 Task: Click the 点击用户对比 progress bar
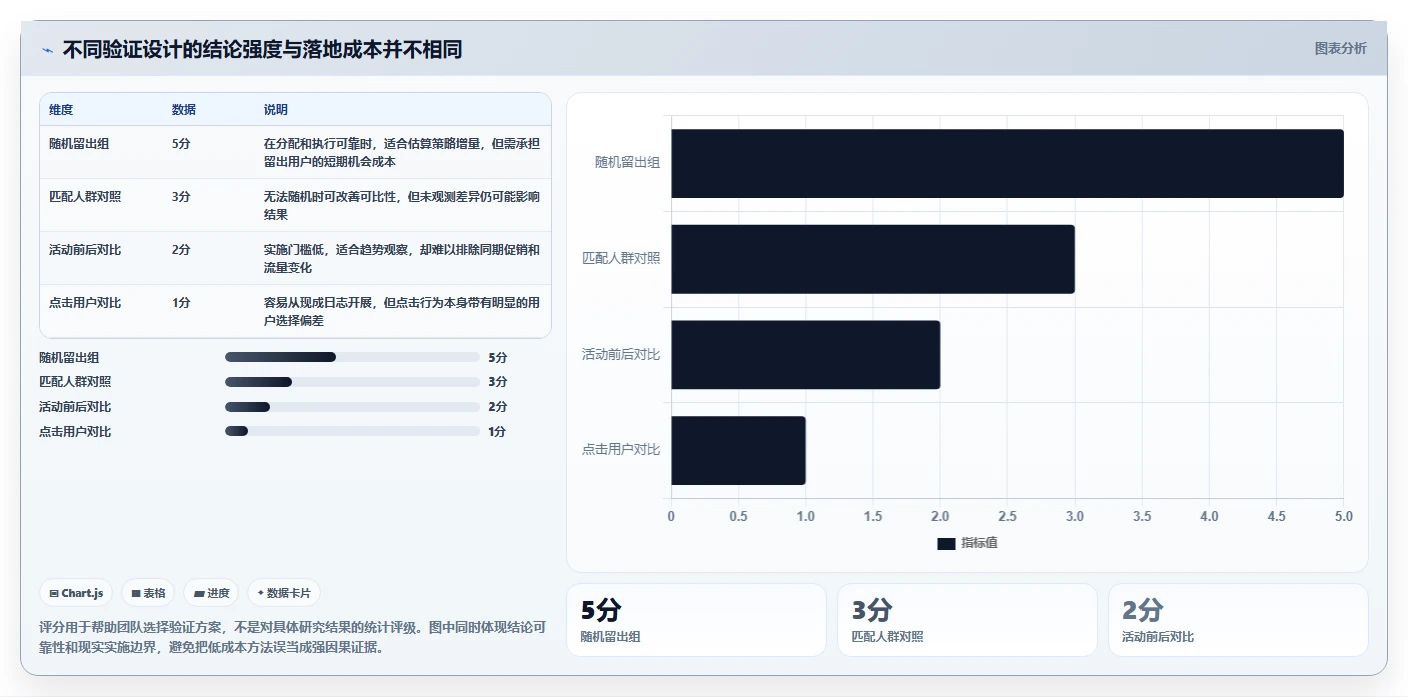352,431
